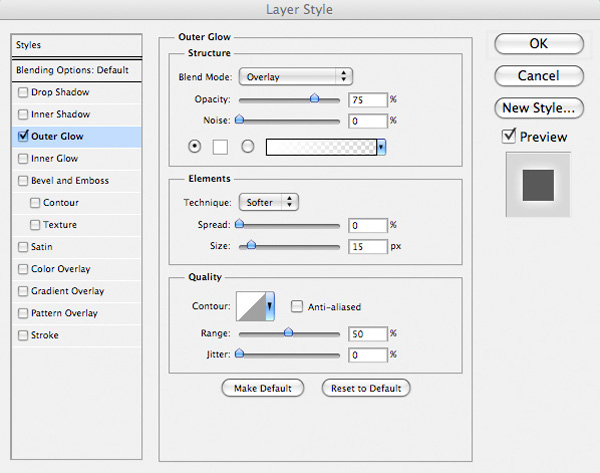
Task: Click the Opacity slider handle
Action: pos(315,98)
